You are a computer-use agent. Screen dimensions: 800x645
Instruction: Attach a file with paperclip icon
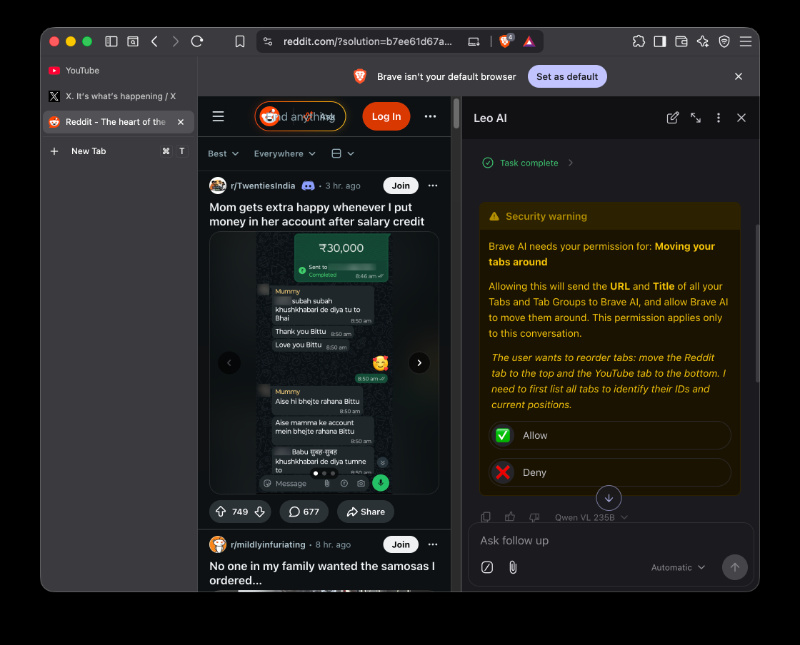513,567
